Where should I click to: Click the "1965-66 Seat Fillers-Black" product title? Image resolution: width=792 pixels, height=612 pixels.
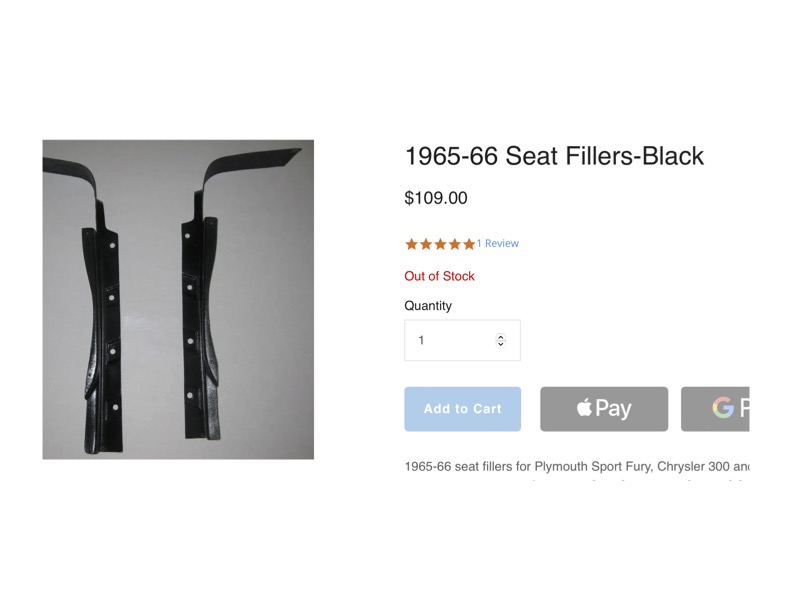[554, 156]
